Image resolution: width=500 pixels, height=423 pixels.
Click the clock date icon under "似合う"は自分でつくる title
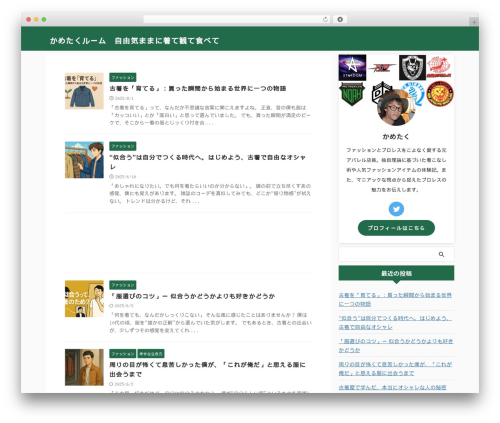pos(111,177)
